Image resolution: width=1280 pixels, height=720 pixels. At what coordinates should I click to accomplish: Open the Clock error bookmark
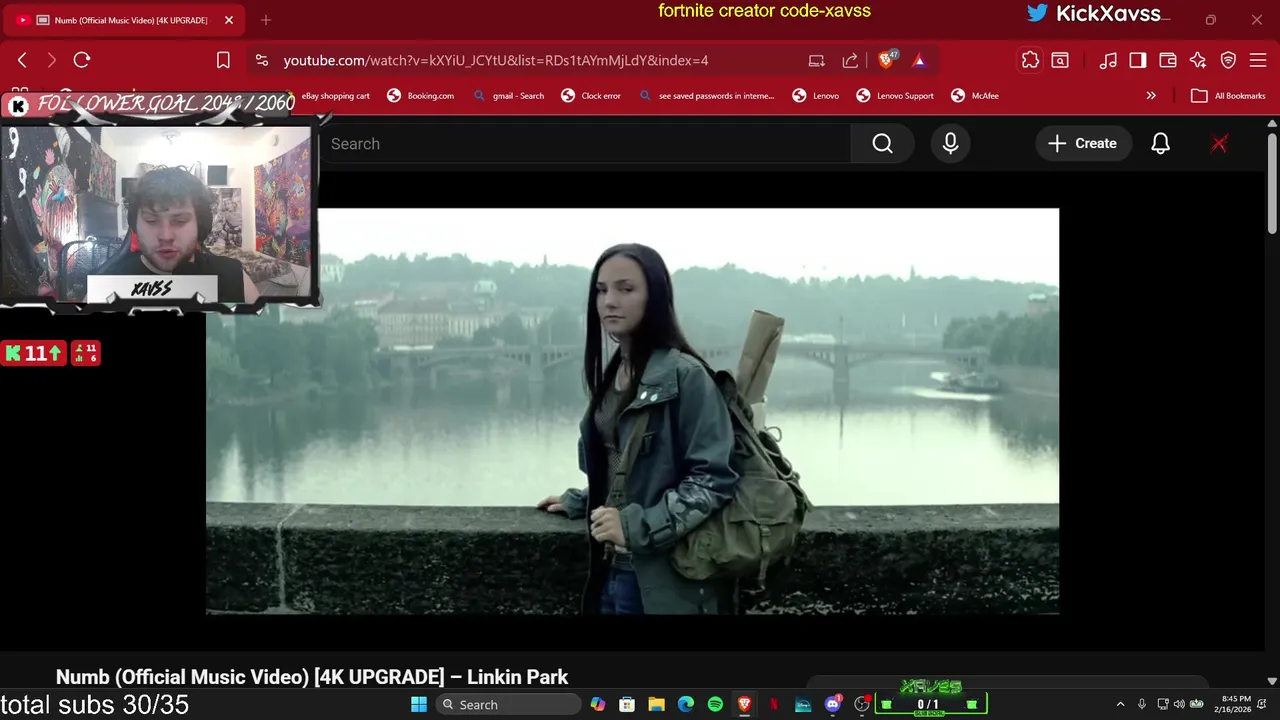(591, 96)
